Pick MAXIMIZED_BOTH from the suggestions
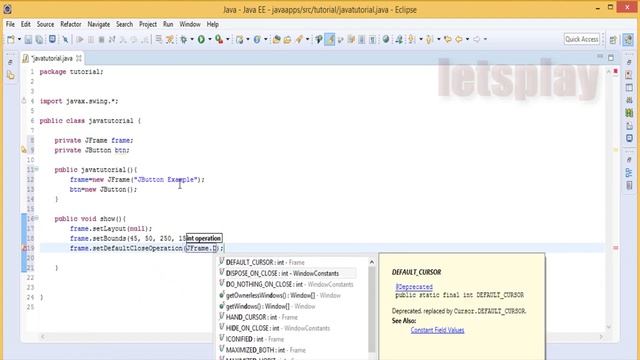Viewport: 640px width, 360px height. point(287,350)
